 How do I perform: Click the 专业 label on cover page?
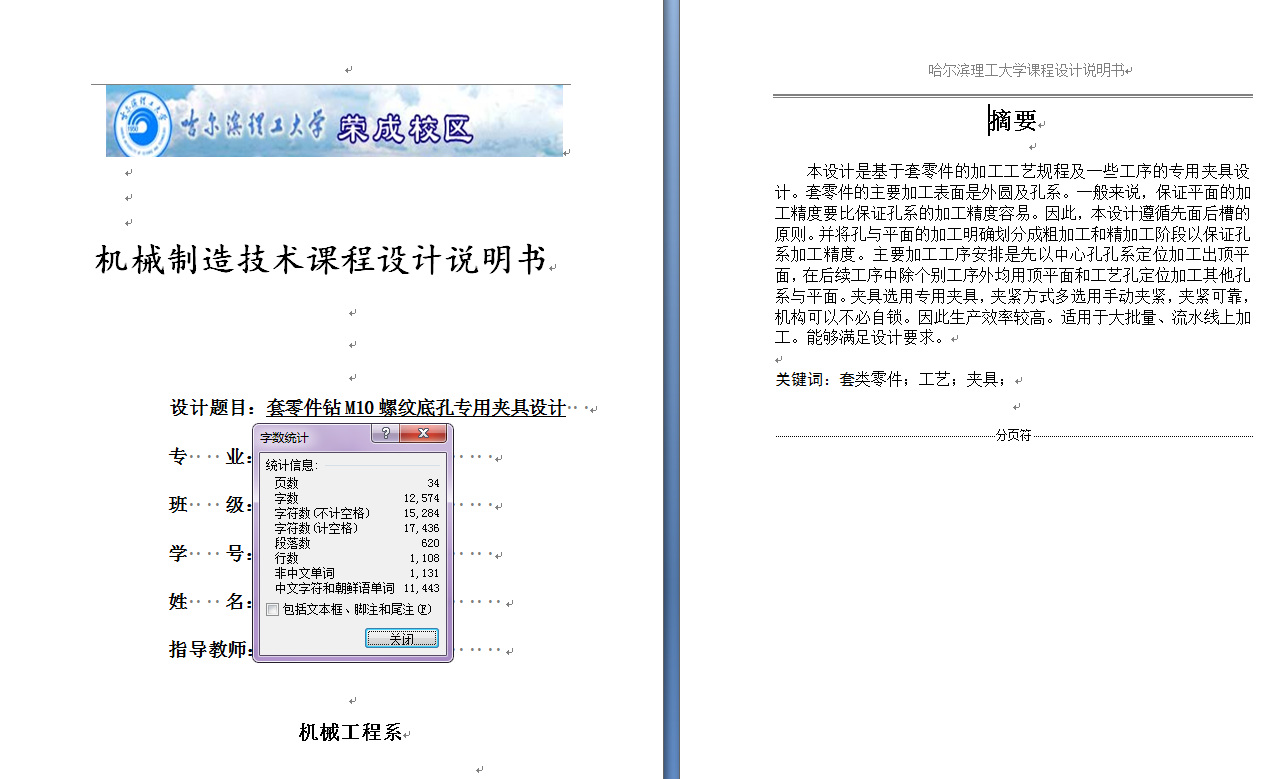[211, 457]
